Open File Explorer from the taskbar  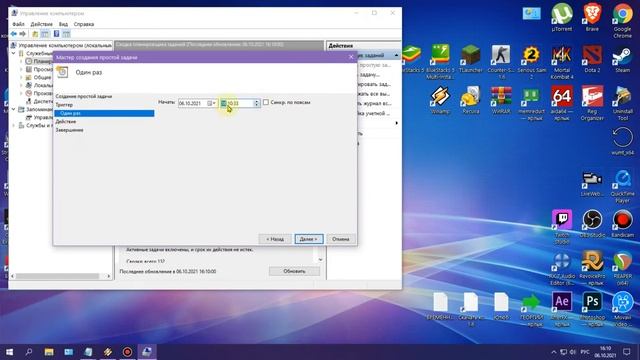point(49,351)
